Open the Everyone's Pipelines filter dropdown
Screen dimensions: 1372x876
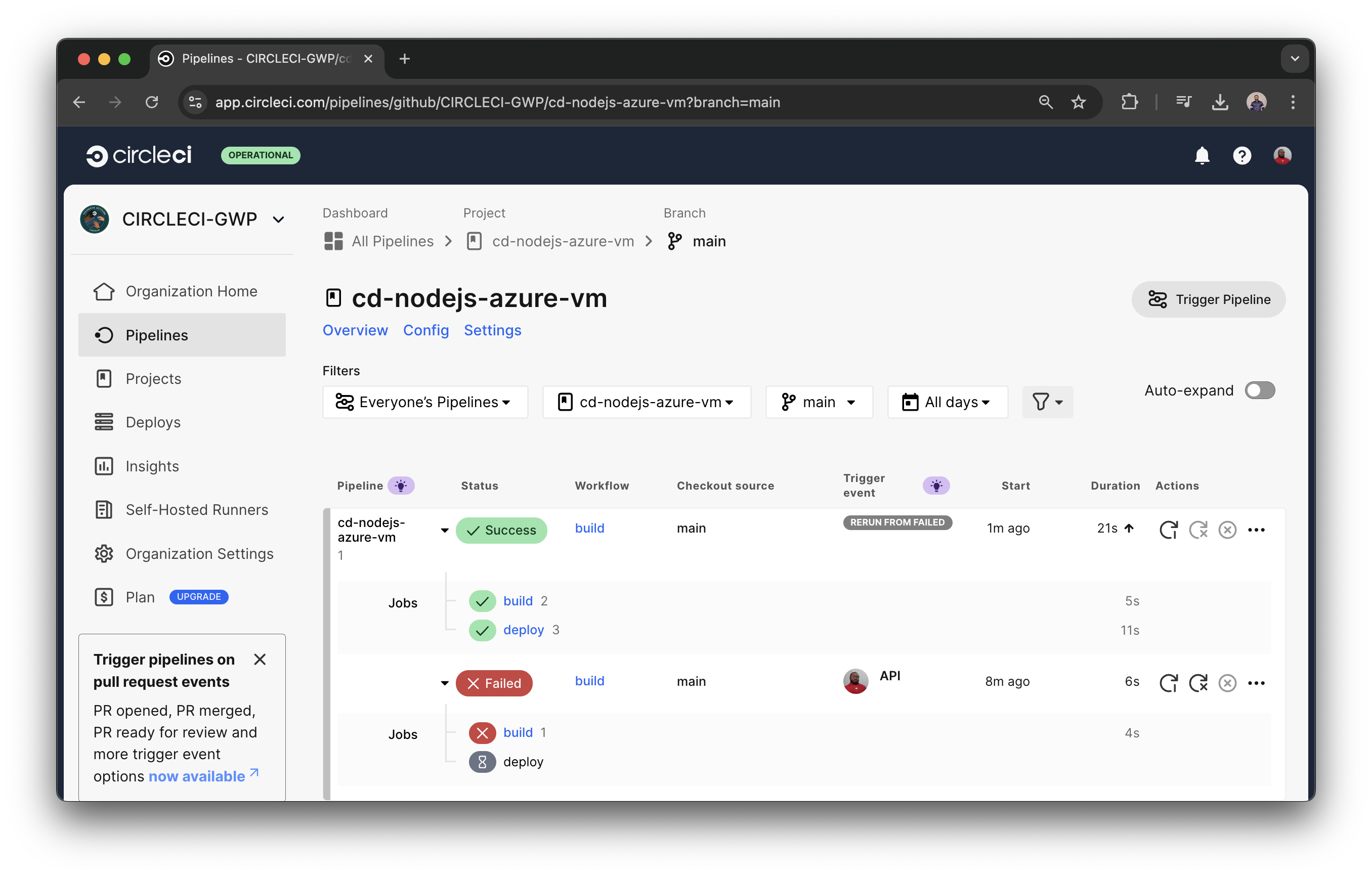(424, 402)
